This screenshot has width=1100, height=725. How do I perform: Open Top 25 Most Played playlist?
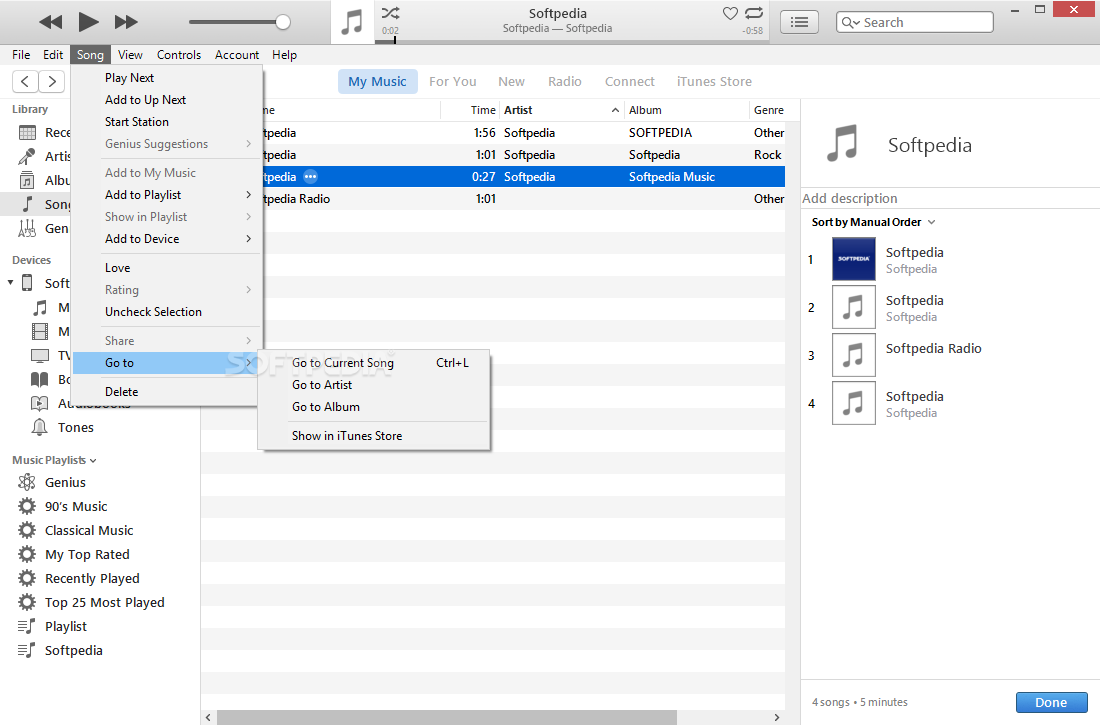[105, 602]
